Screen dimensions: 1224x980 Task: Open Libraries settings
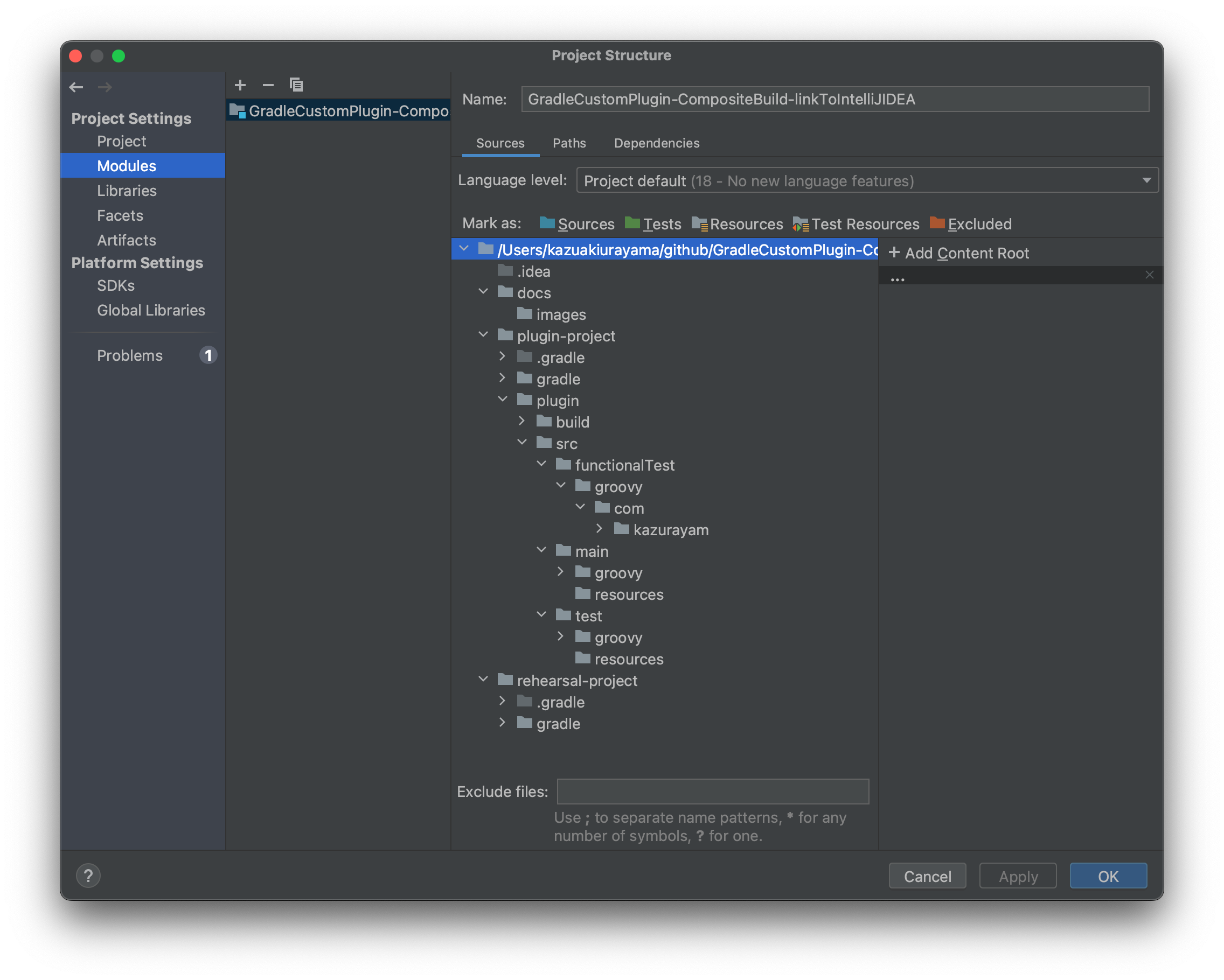click(127, 191)
